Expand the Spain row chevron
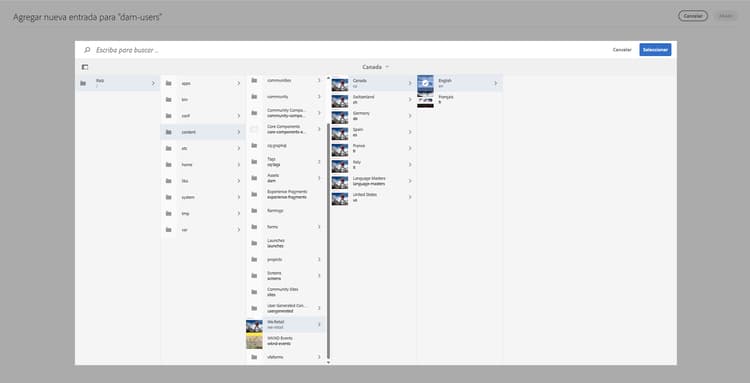The height and width of the screenshot is (383, 750). [410, 132]
